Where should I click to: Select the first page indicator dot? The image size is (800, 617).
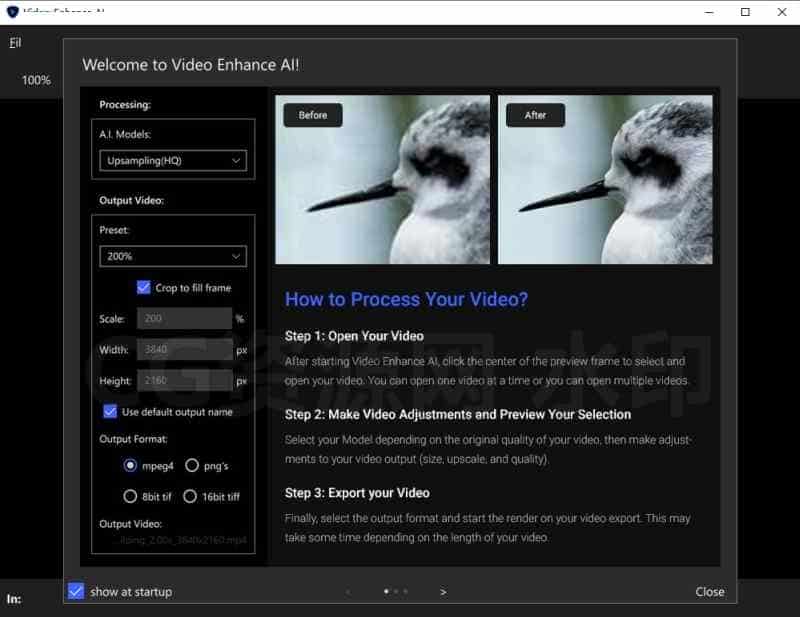pyautogui.click(x=386, y=591)
